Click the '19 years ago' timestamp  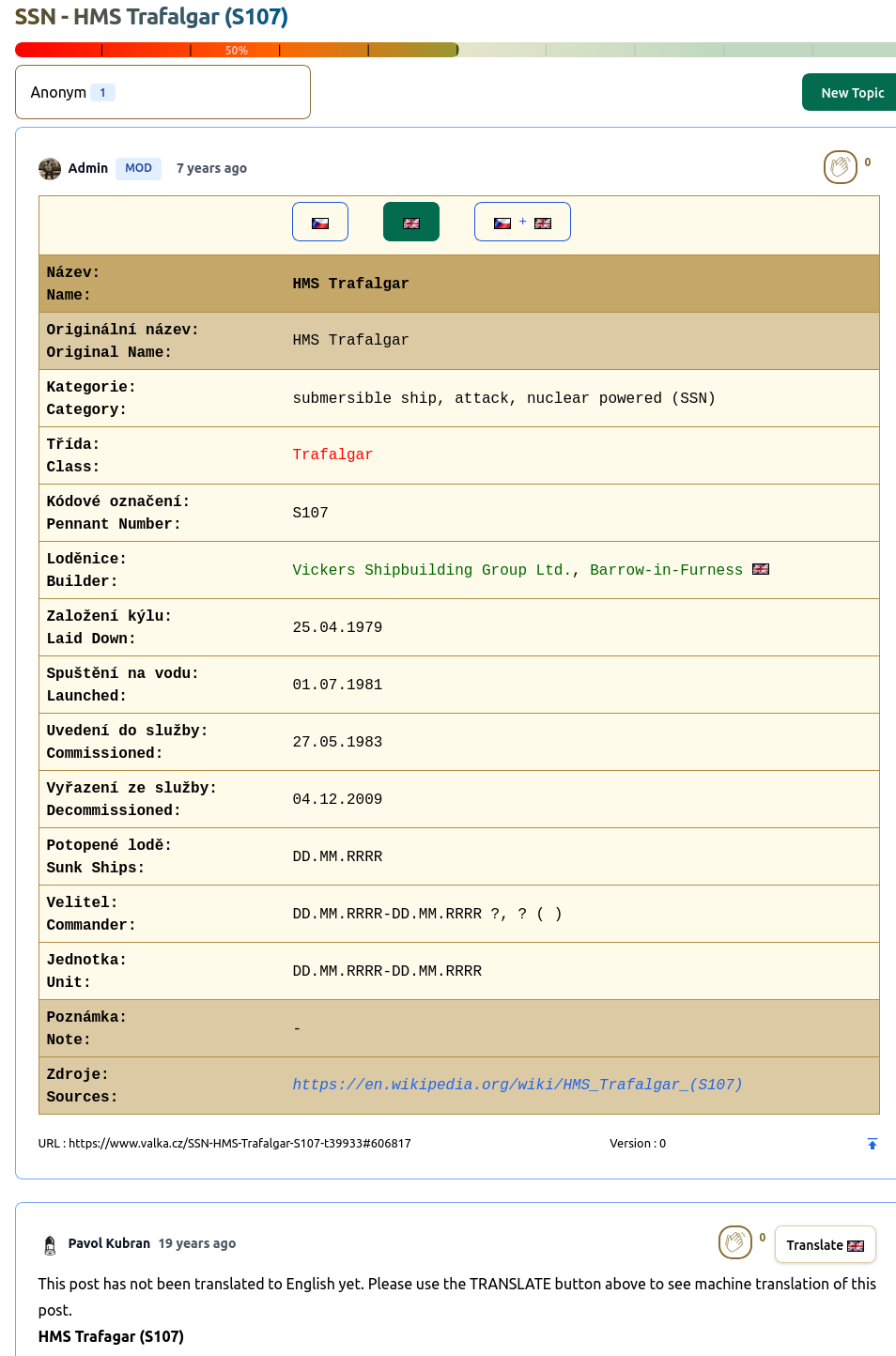tap(197, 1243)
